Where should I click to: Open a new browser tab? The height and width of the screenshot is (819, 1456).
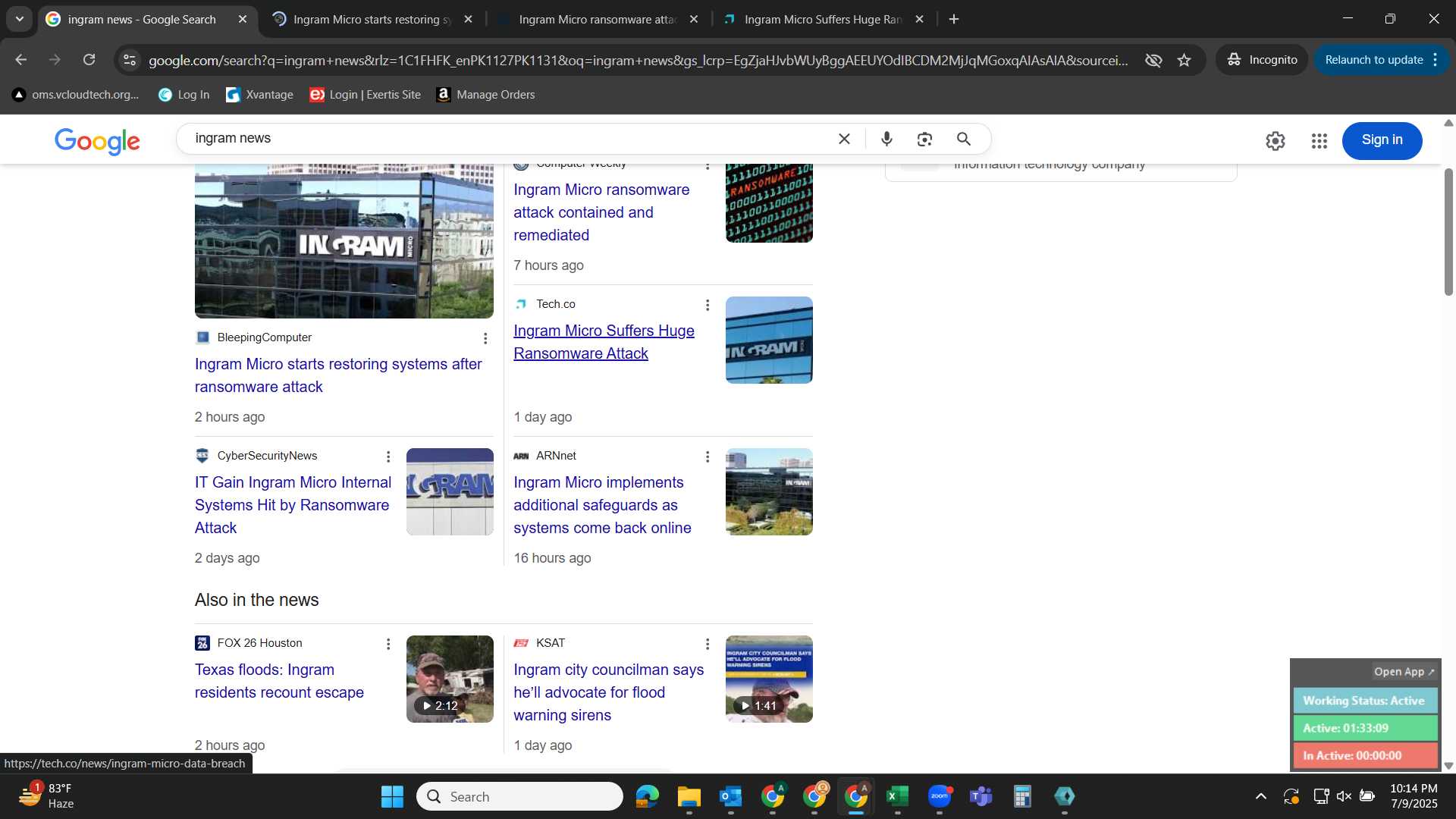954,19
